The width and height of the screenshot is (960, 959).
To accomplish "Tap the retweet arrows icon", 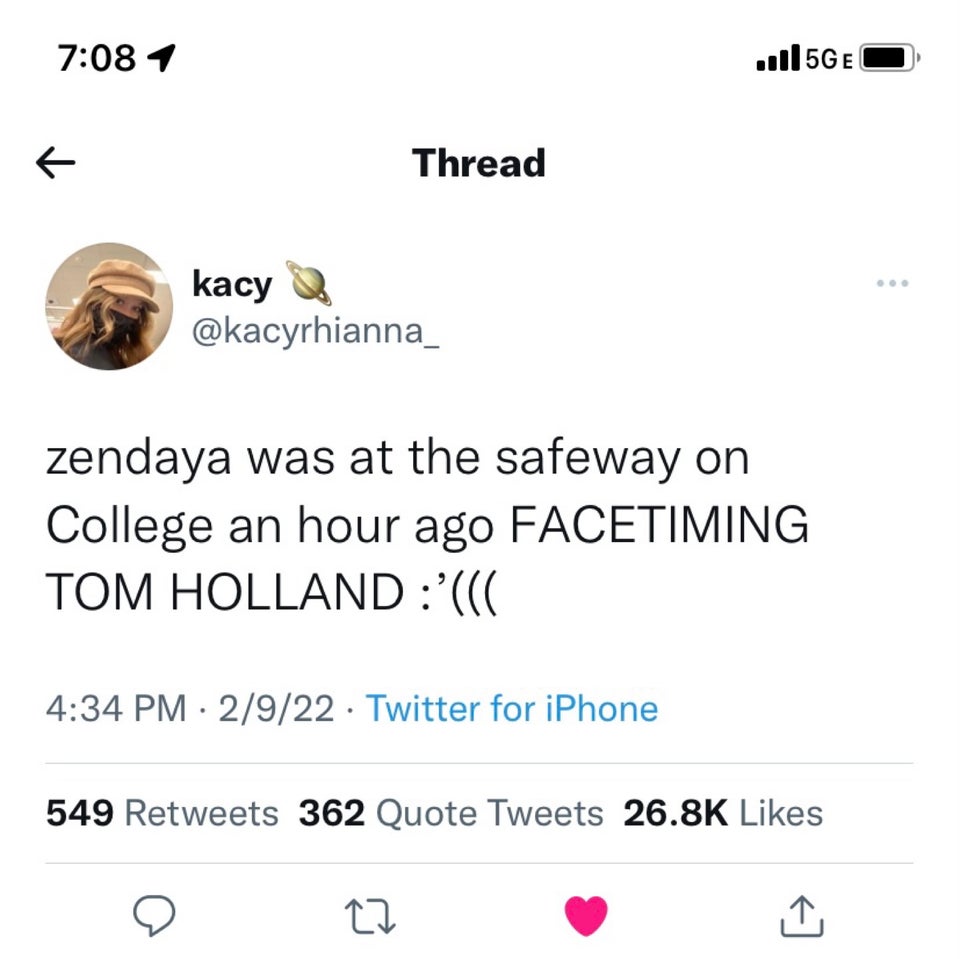I will click(x=370, y=916).
